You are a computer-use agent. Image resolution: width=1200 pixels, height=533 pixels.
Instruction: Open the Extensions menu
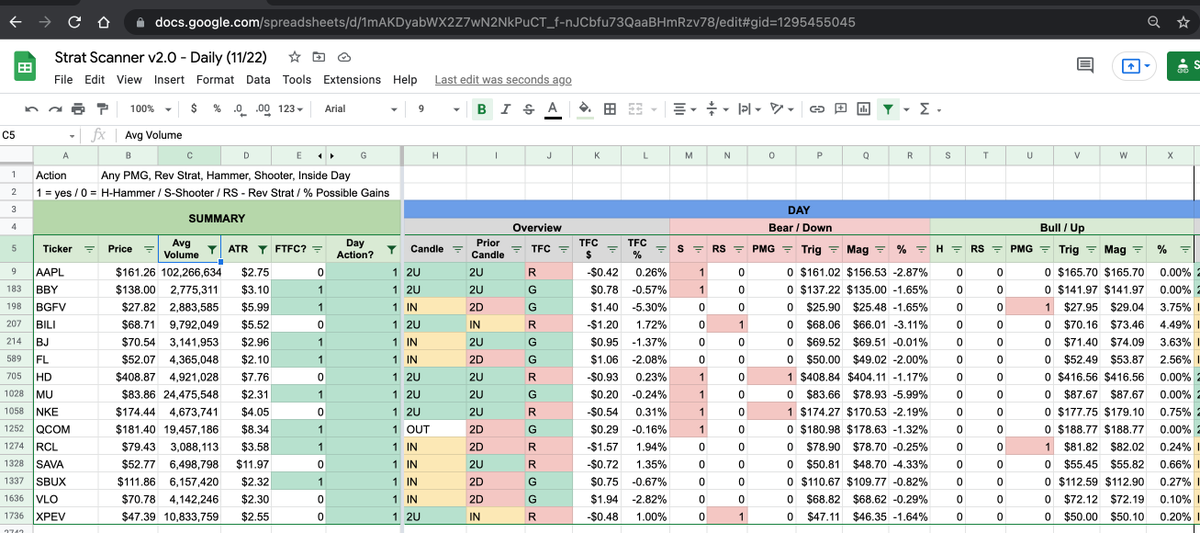352,80
